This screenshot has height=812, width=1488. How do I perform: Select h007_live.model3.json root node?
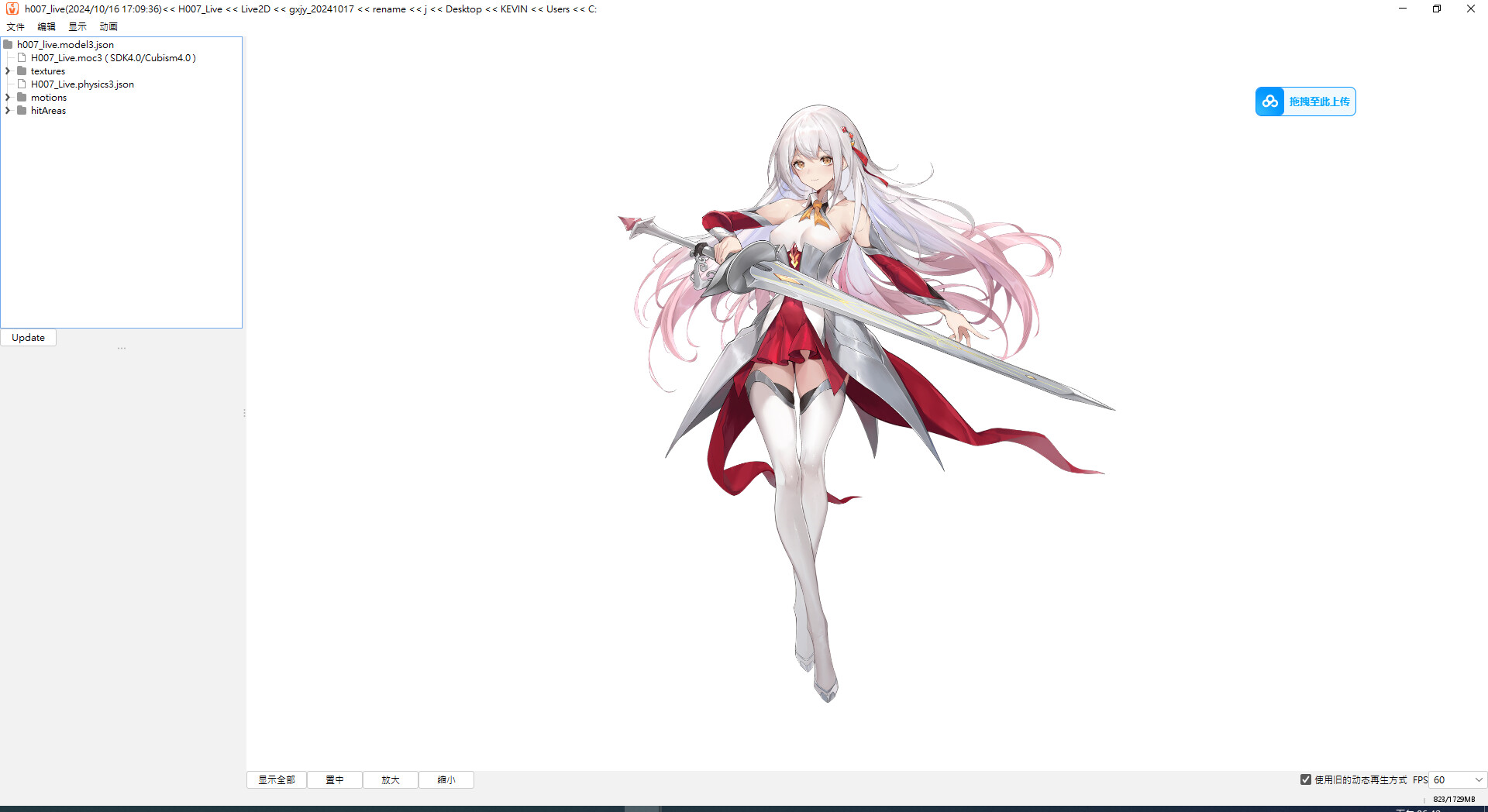point(65,45)
